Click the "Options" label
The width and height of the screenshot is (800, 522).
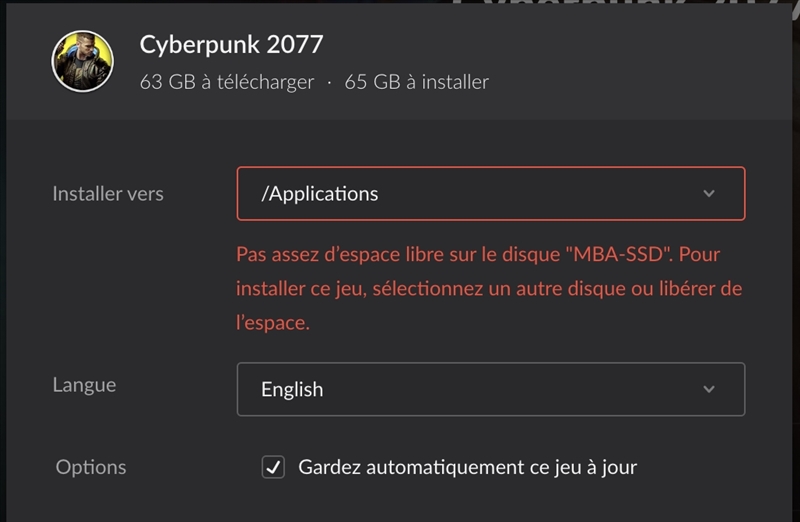(x=91, y=467)
